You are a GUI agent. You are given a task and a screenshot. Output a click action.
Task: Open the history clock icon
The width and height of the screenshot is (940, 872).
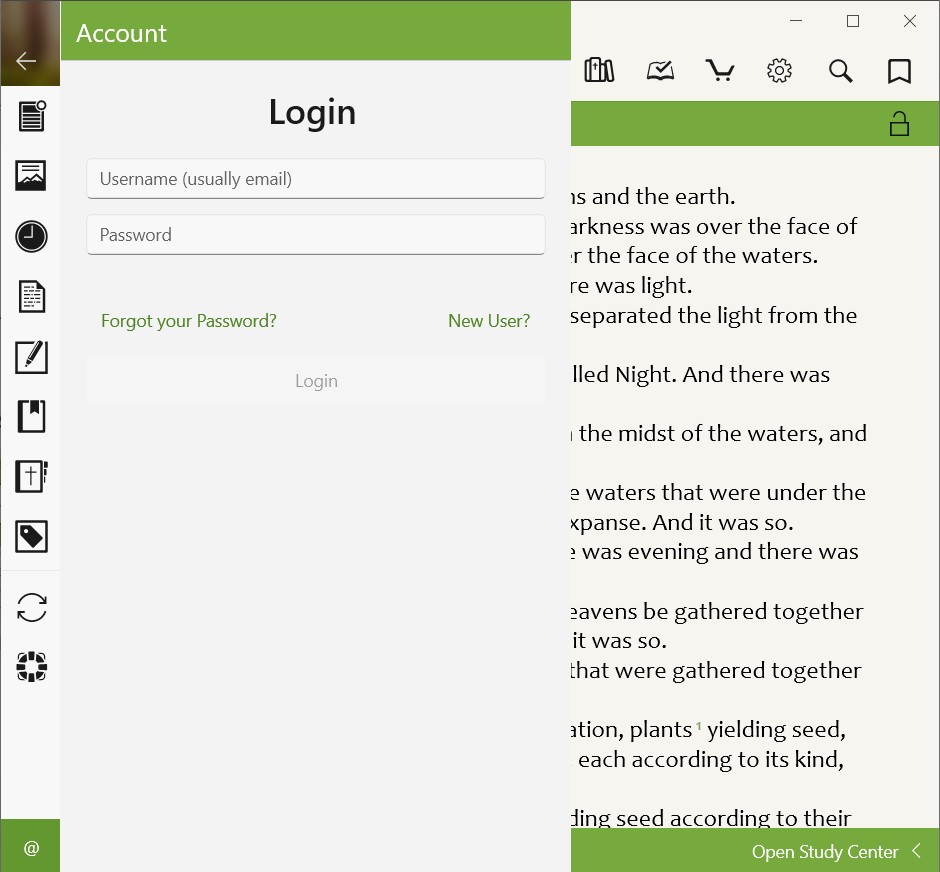coord(31,237)
